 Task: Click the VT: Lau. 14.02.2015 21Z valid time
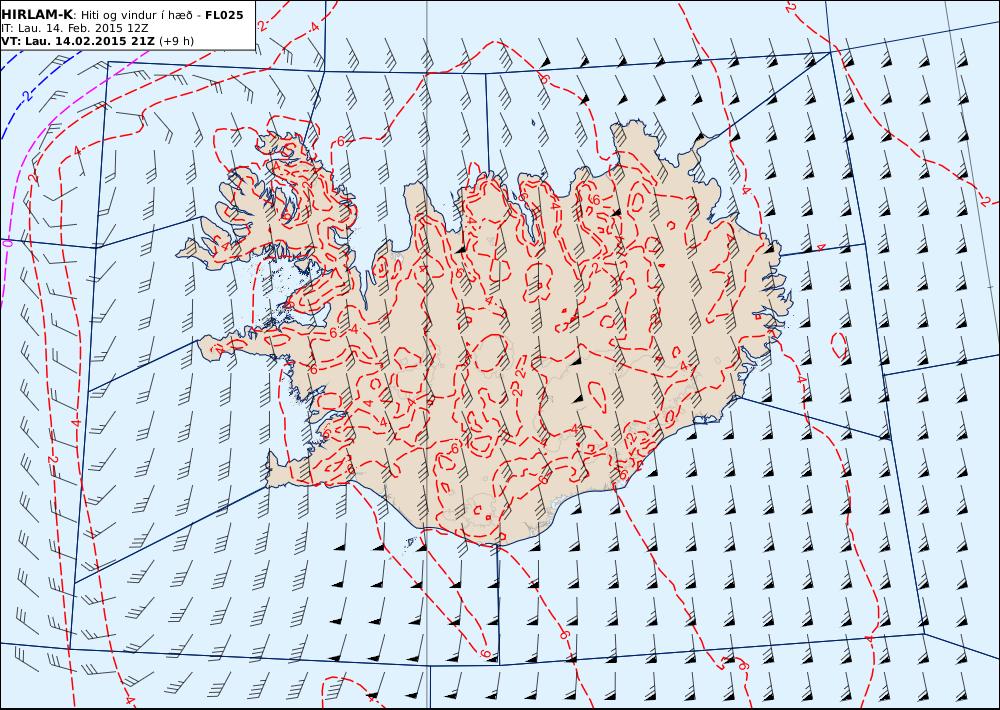(x=78, y=41)
